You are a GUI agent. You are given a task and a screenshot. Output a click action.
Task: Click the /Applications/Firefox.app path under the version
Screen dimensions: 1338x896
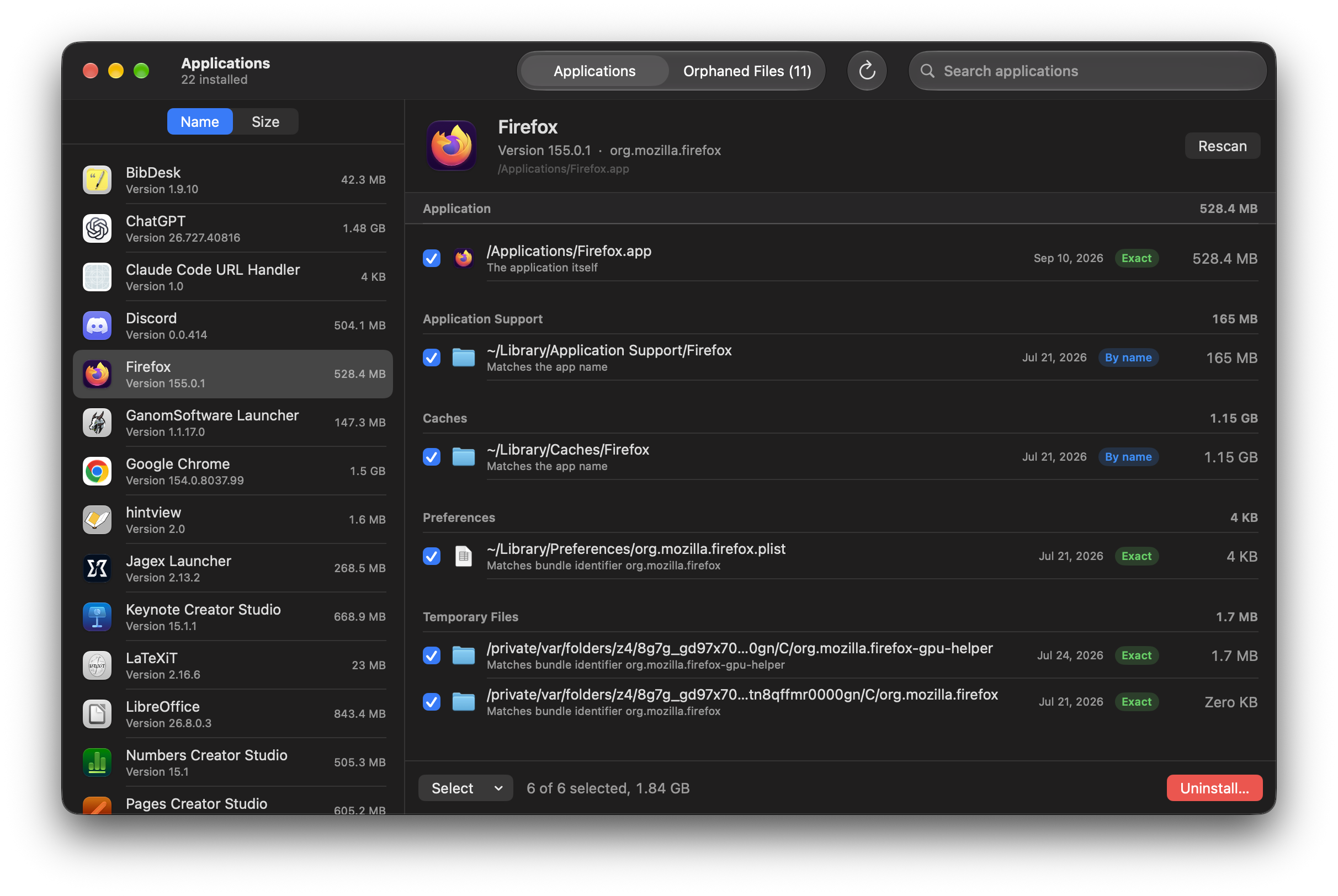point(563,169)
